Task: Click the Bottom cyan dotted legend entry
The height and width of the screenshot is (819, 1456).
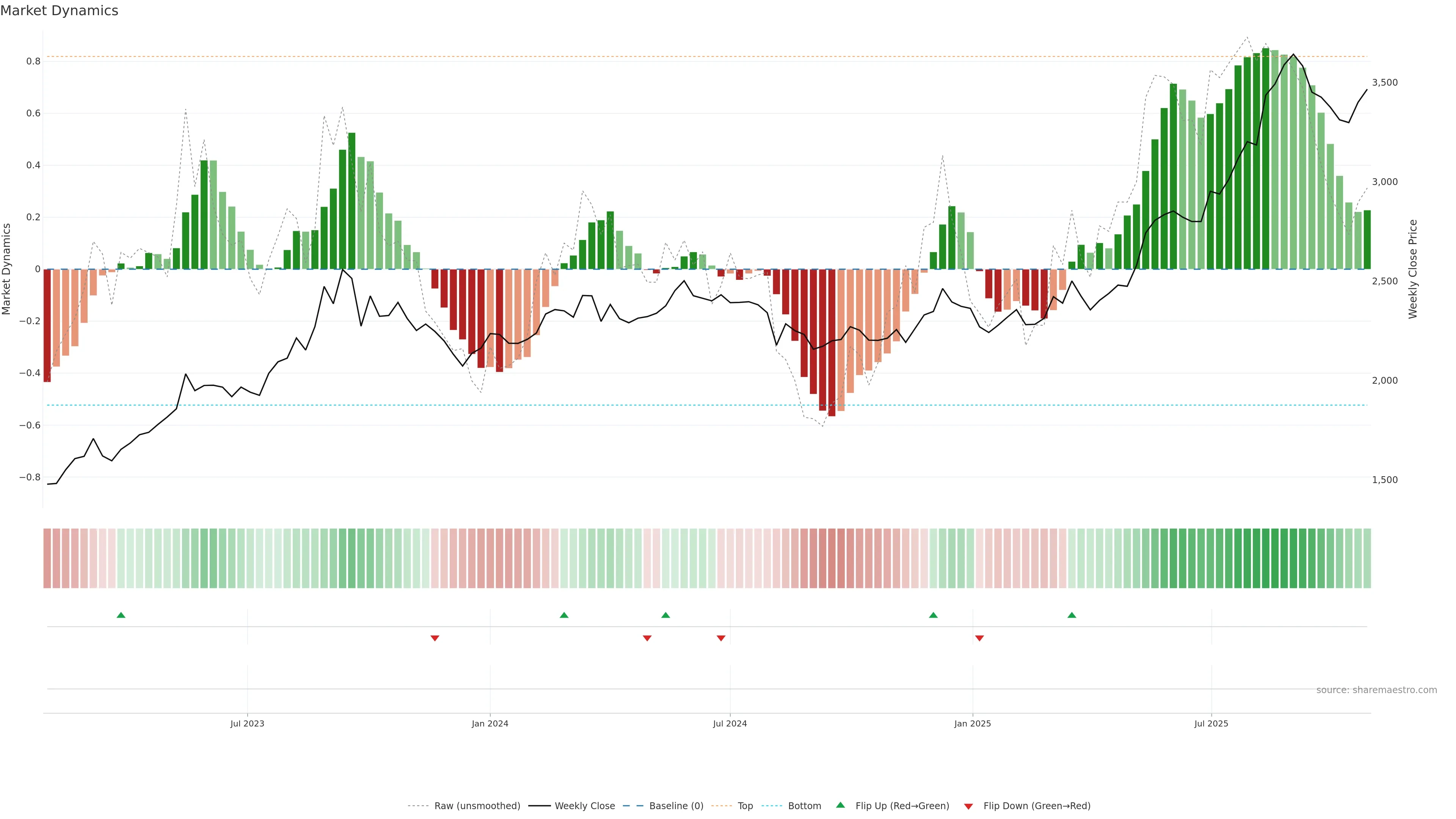Action: coord(804,806)
